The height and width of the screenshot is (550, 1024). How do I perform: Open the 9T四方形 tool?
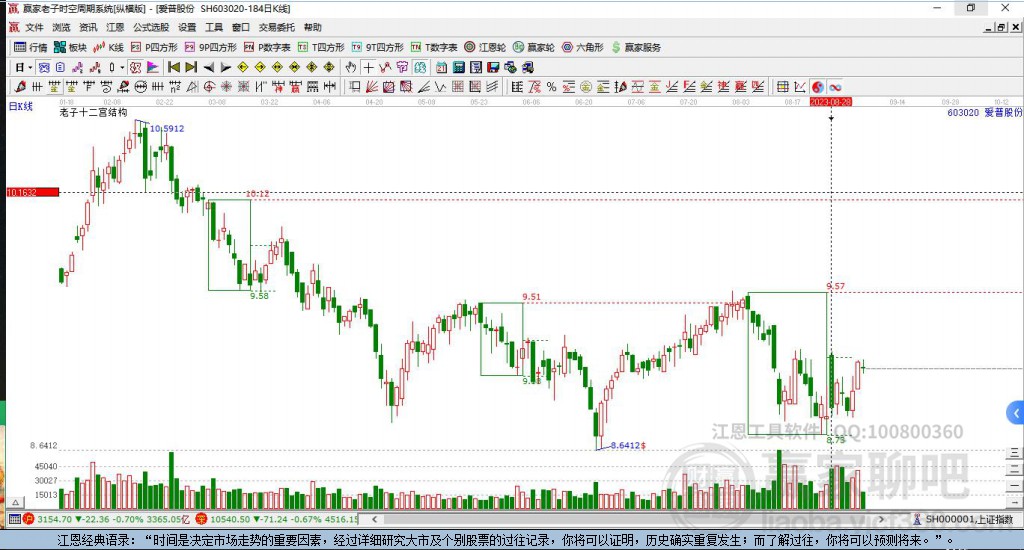click(377, 47)
